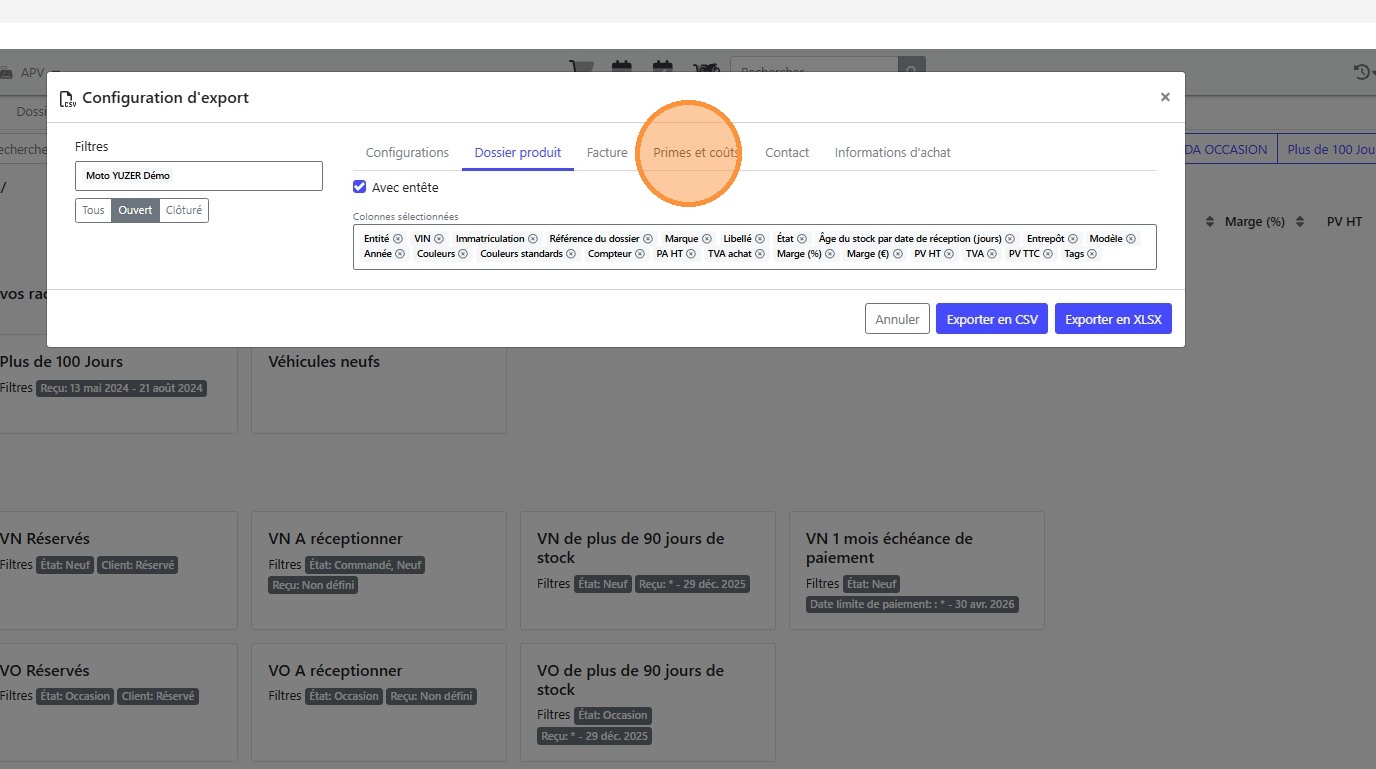Click the Filtres field containing Moto YUZER Démo
This screenshot has height=769, width=1376.
[x=199, y=176]
